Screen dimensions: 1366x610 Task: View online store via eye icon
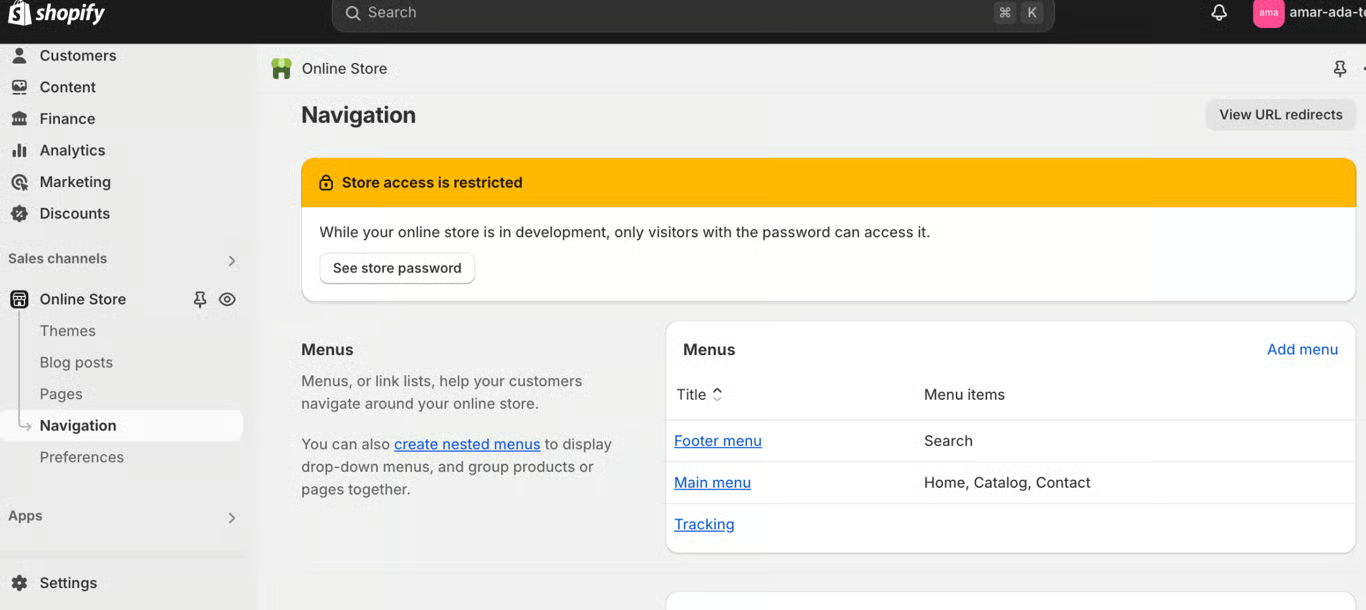click(227, 299)
